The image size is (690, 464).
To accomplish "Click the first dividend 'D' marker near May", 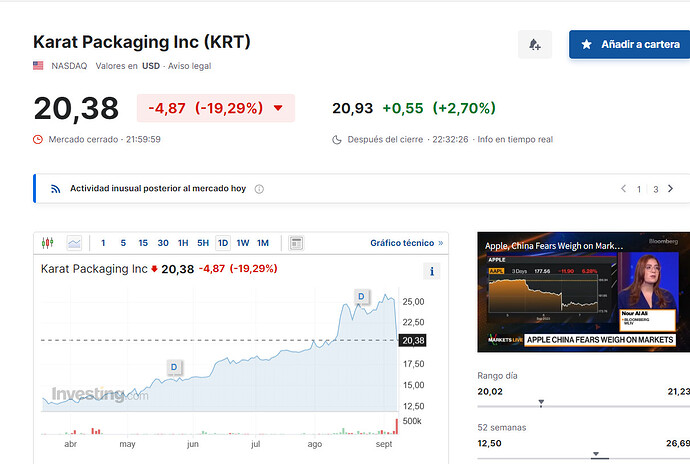I will (174, 367).
